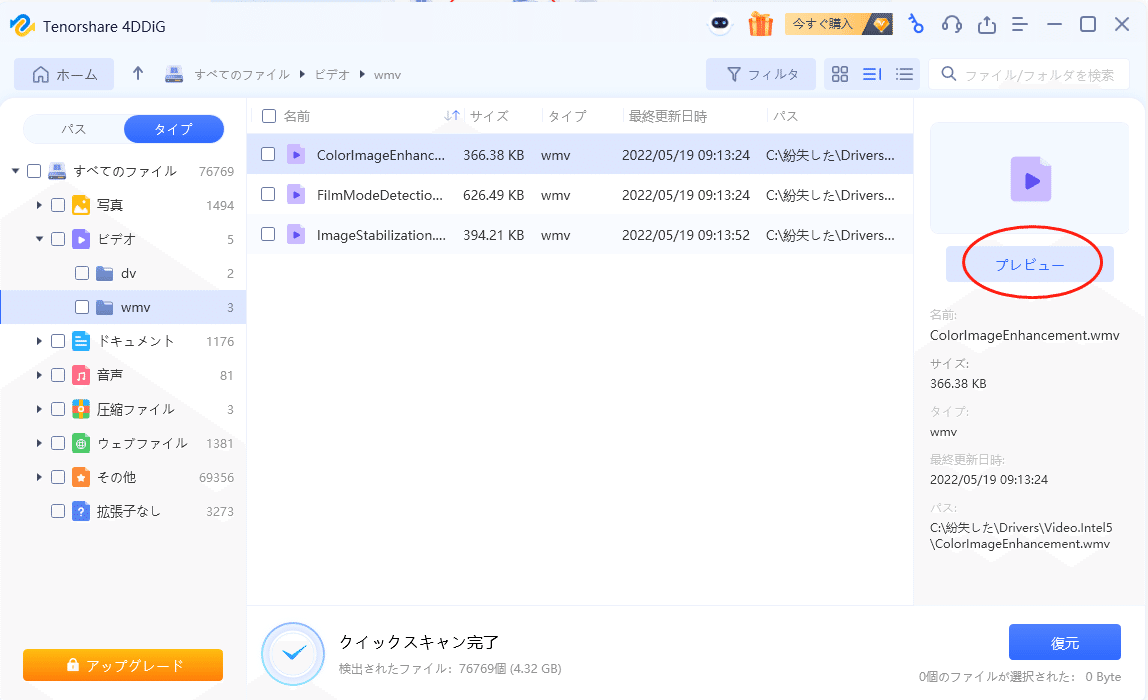Select all files with the header checkbox
Image resolution: width=1148 pixels, height=700 pixels.
(x=267, y=115)
